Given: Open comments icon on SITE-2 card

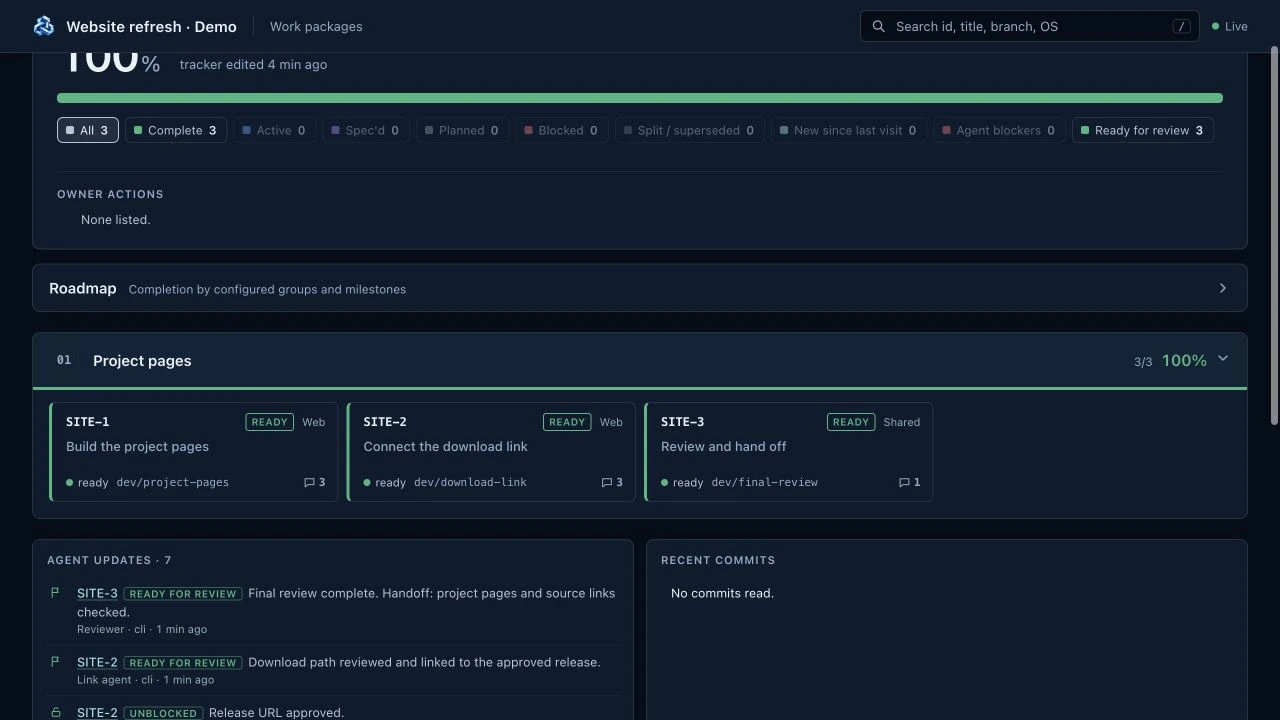Looking at the screenshot, I should tap(606, 482).
